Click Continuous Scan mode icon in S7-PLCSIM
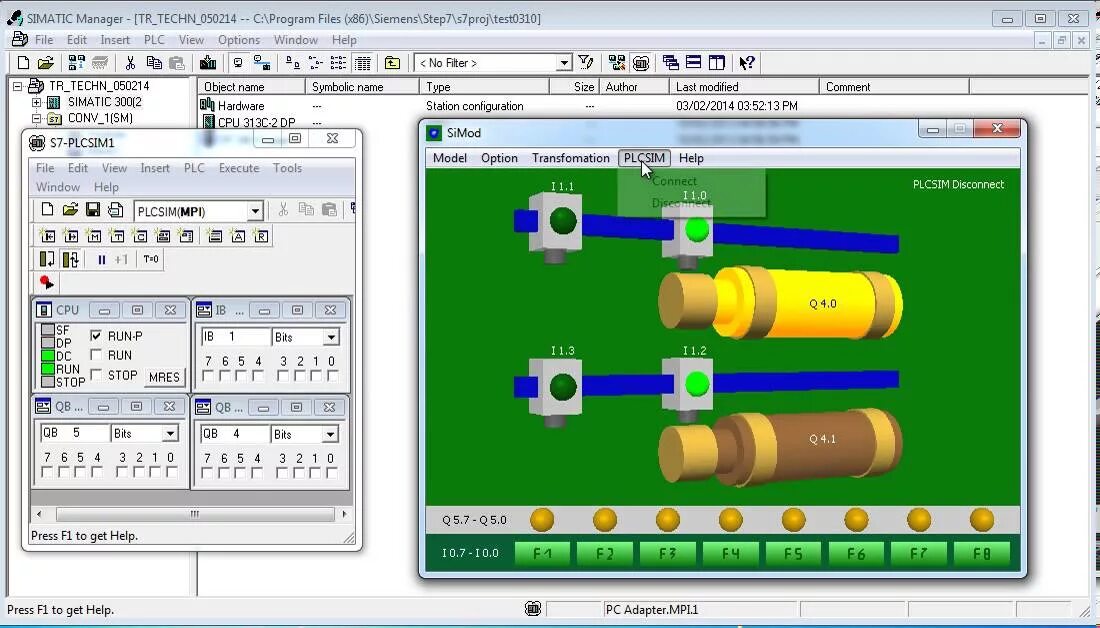Viewport: 1100px width, 628px height. 71,260
